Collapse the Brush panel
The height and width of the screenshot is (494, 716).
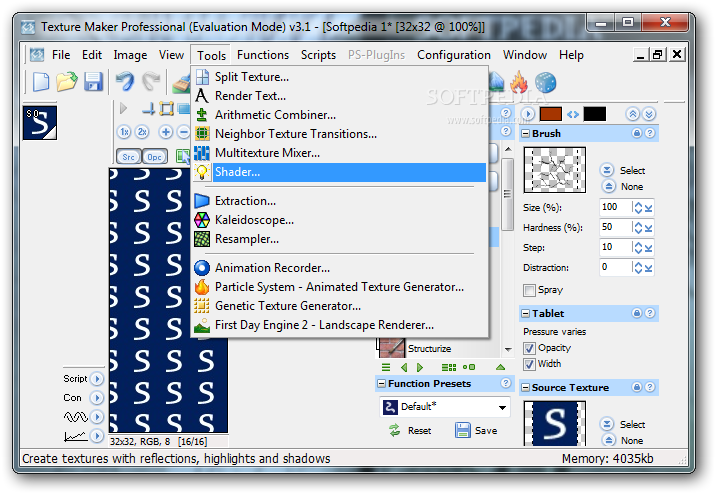pyautogui.click(x=526, y=134)
